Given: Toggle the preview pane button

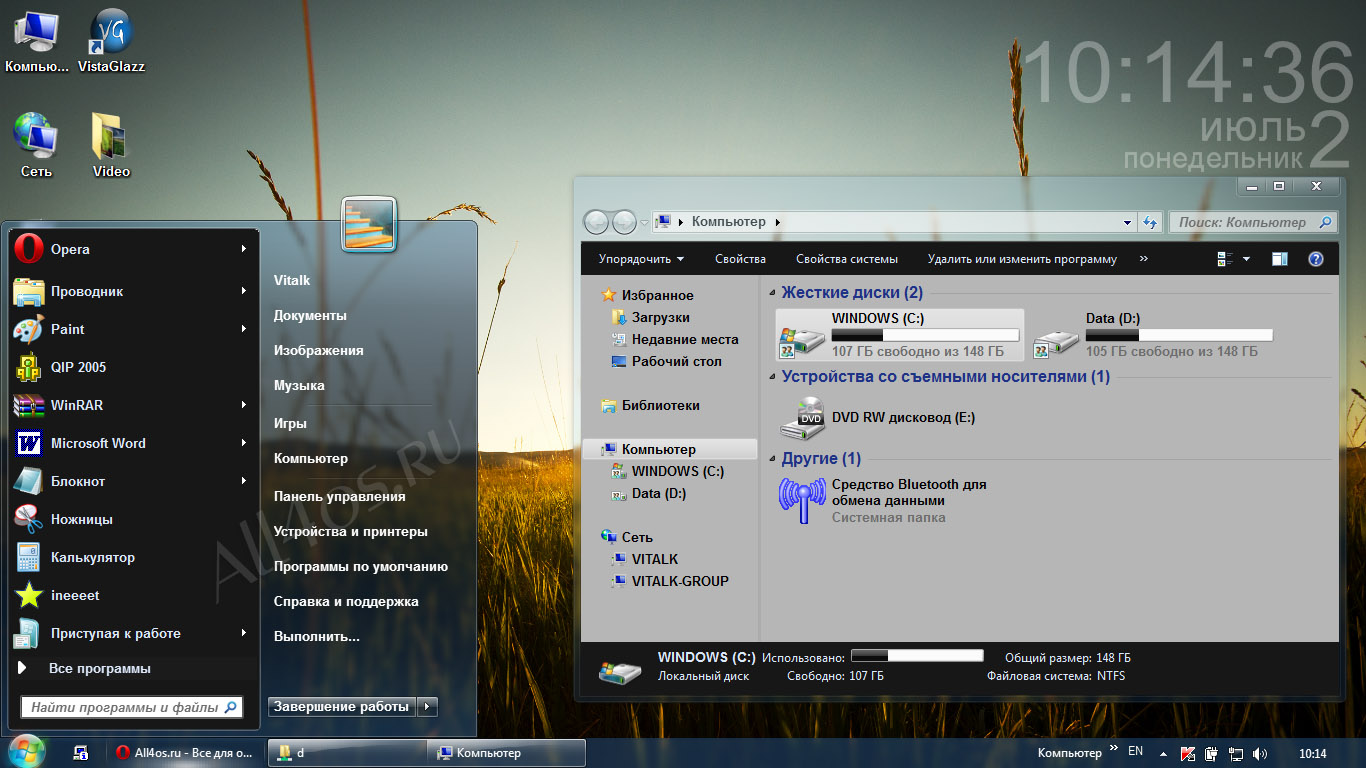Looking at the screenshot, I should [x=1280, y=259].
